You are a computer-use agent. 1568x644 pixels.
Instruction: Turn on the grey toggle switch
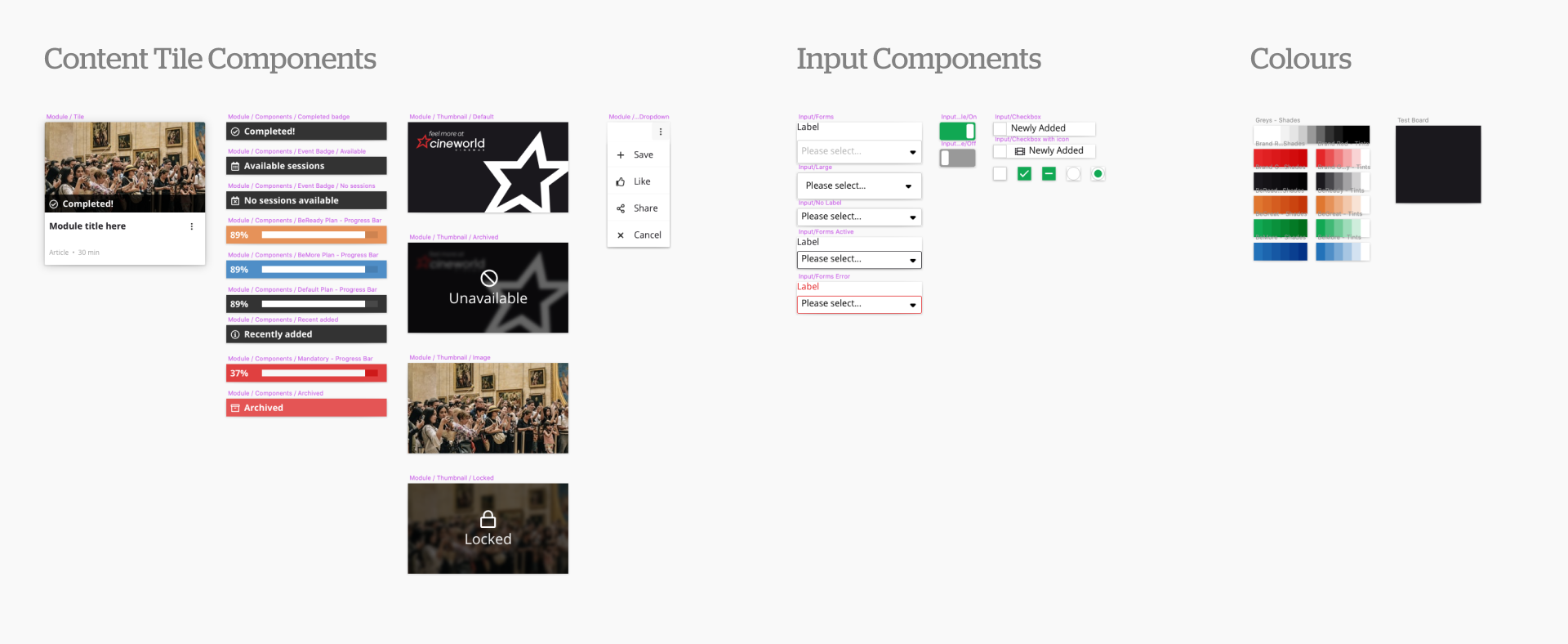click(x=957, y=158)
